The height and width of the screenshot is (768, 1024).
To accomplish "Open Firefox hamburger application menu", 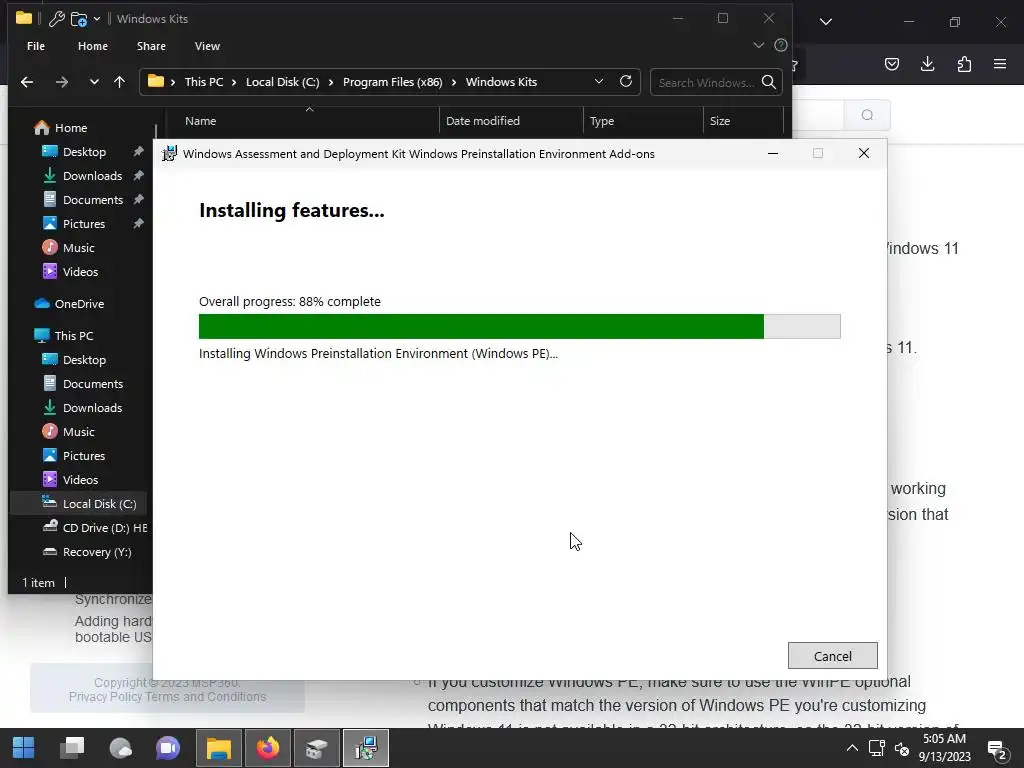I will [1000, 63].
